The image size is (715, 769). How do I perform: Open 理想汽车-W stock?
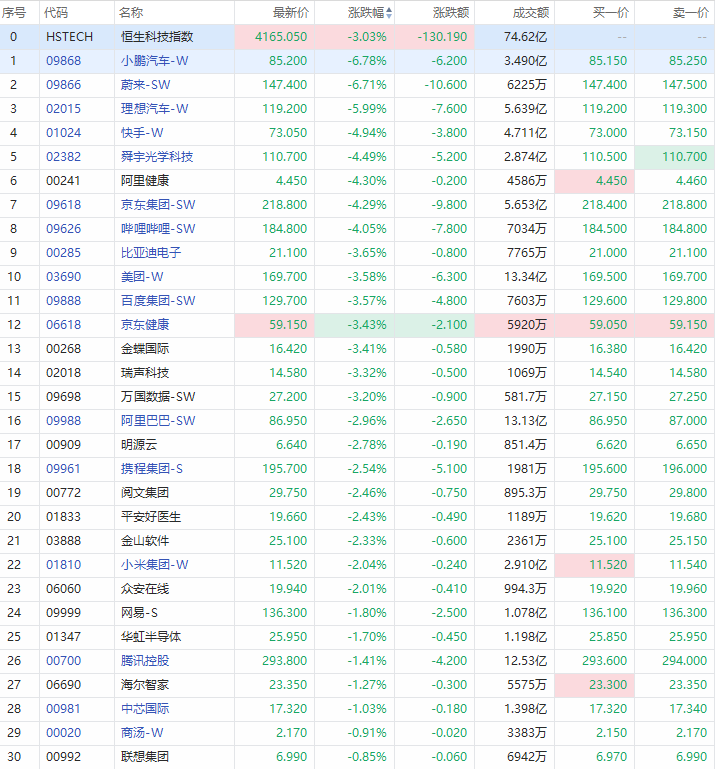click(x=154, y=109)
